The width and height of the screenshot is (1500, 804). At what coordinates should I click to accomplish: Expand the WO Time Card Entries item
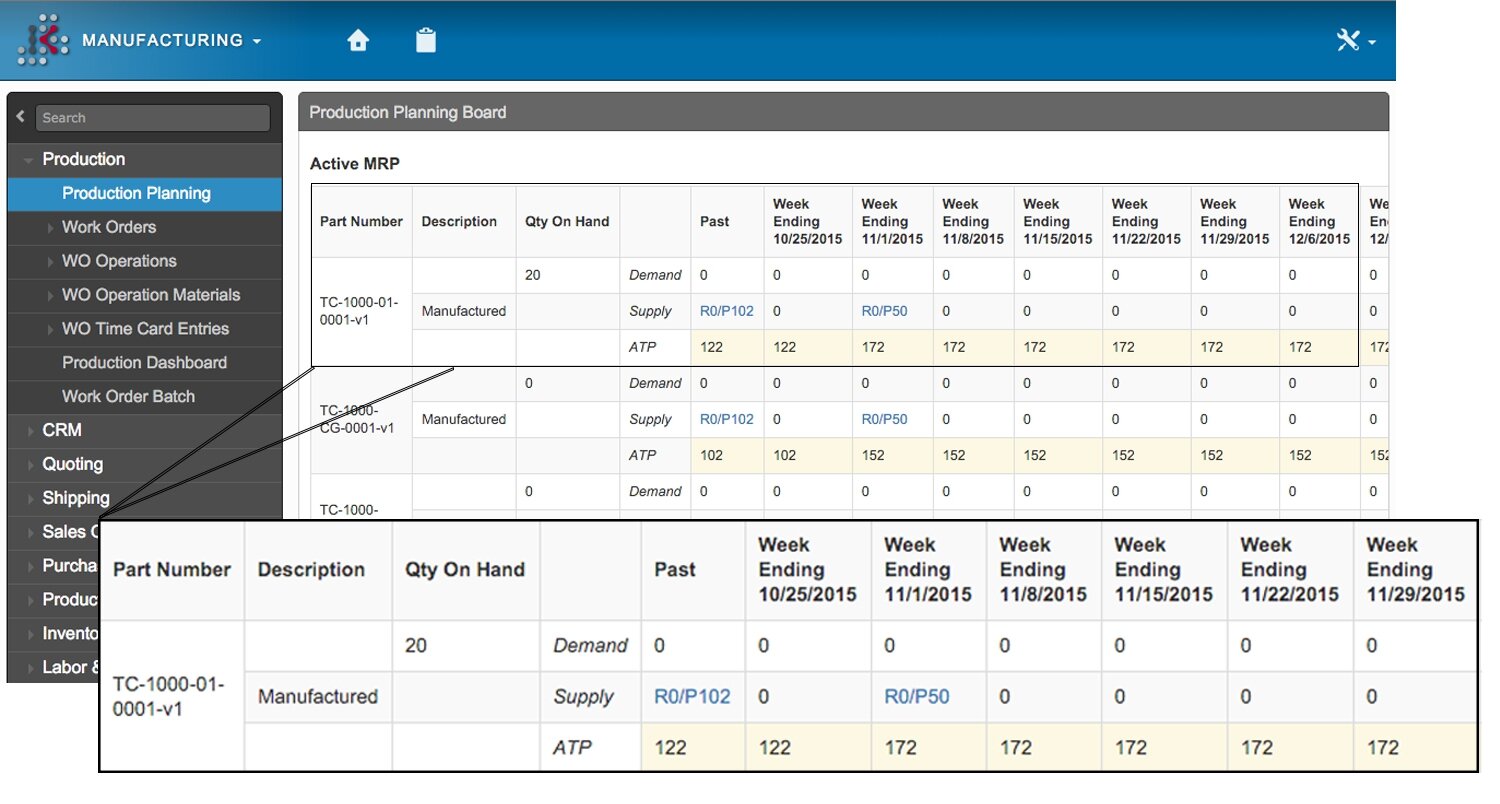(145, 329)
